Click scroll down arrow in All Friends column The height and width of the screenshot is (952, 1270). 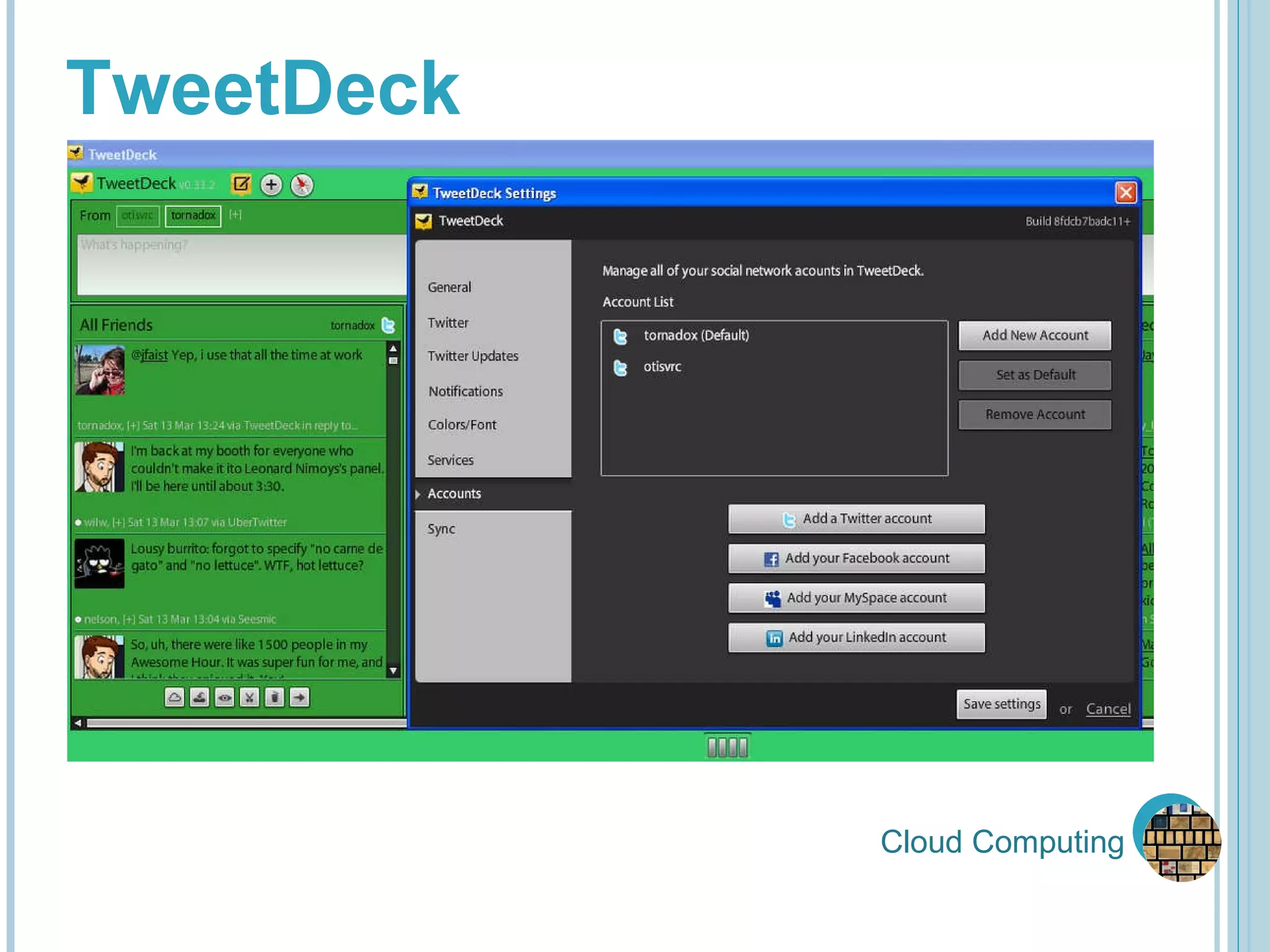393,671
